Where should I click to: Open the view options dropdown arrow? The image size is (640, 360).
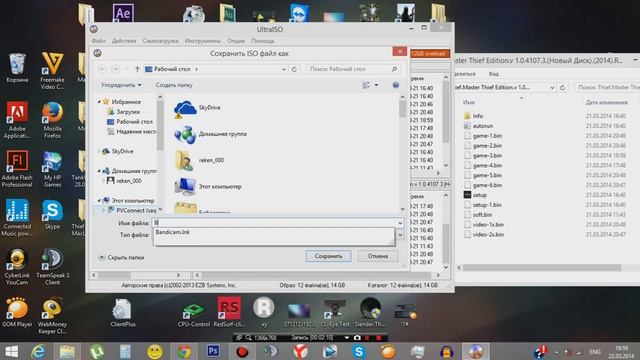click(376, 85)
